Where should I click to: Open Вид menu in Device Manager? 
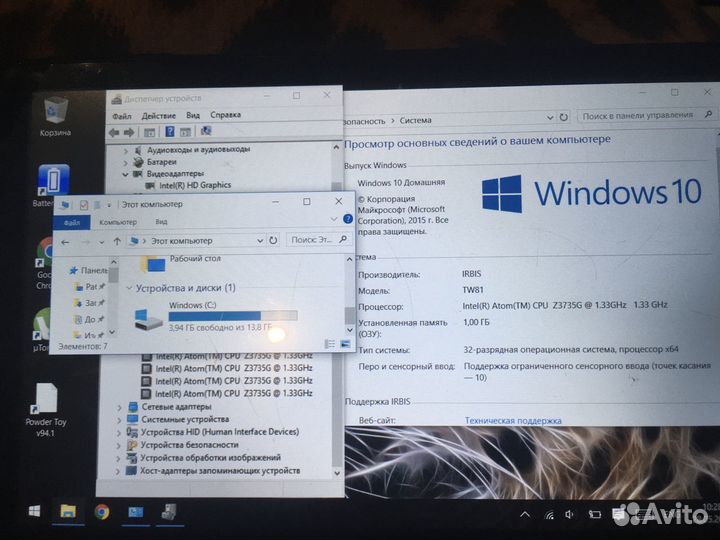coord(193,115)
